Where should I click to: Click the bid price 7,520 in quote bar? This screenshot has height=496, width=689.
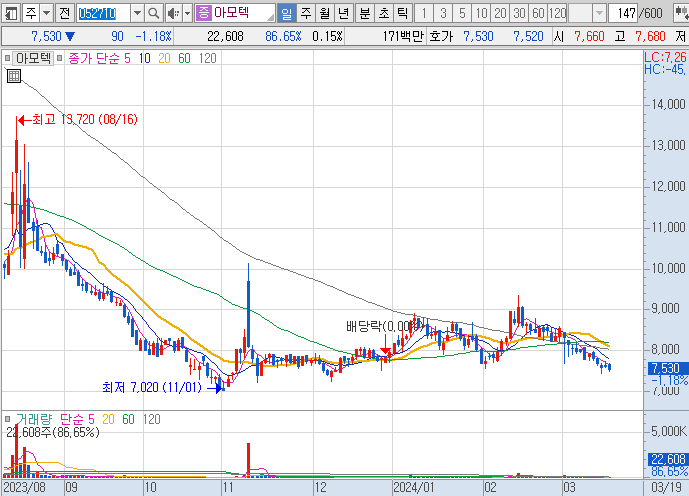tap(528, 36)
